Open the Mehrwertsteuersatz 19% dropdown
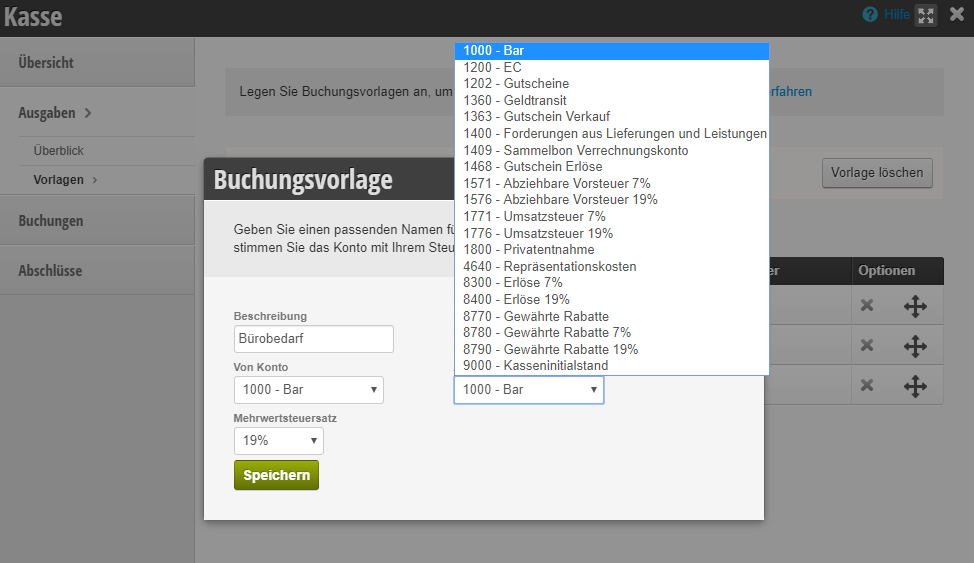 pyautogui.click(x=278, y=440)
